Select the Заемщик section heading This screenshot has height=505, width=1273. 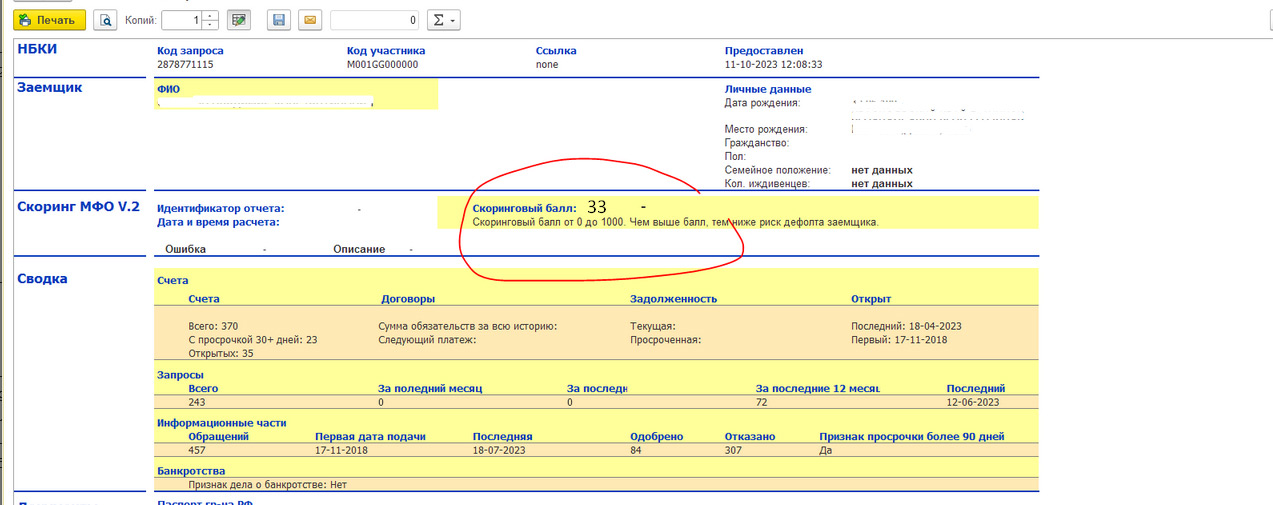(x=49, y=87)
